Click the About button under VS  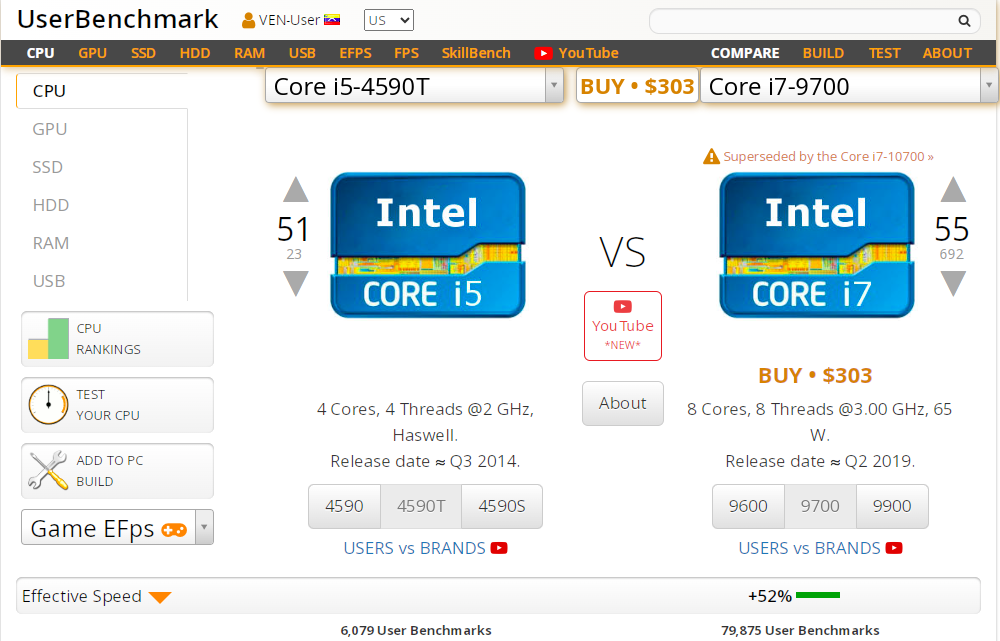622,403
